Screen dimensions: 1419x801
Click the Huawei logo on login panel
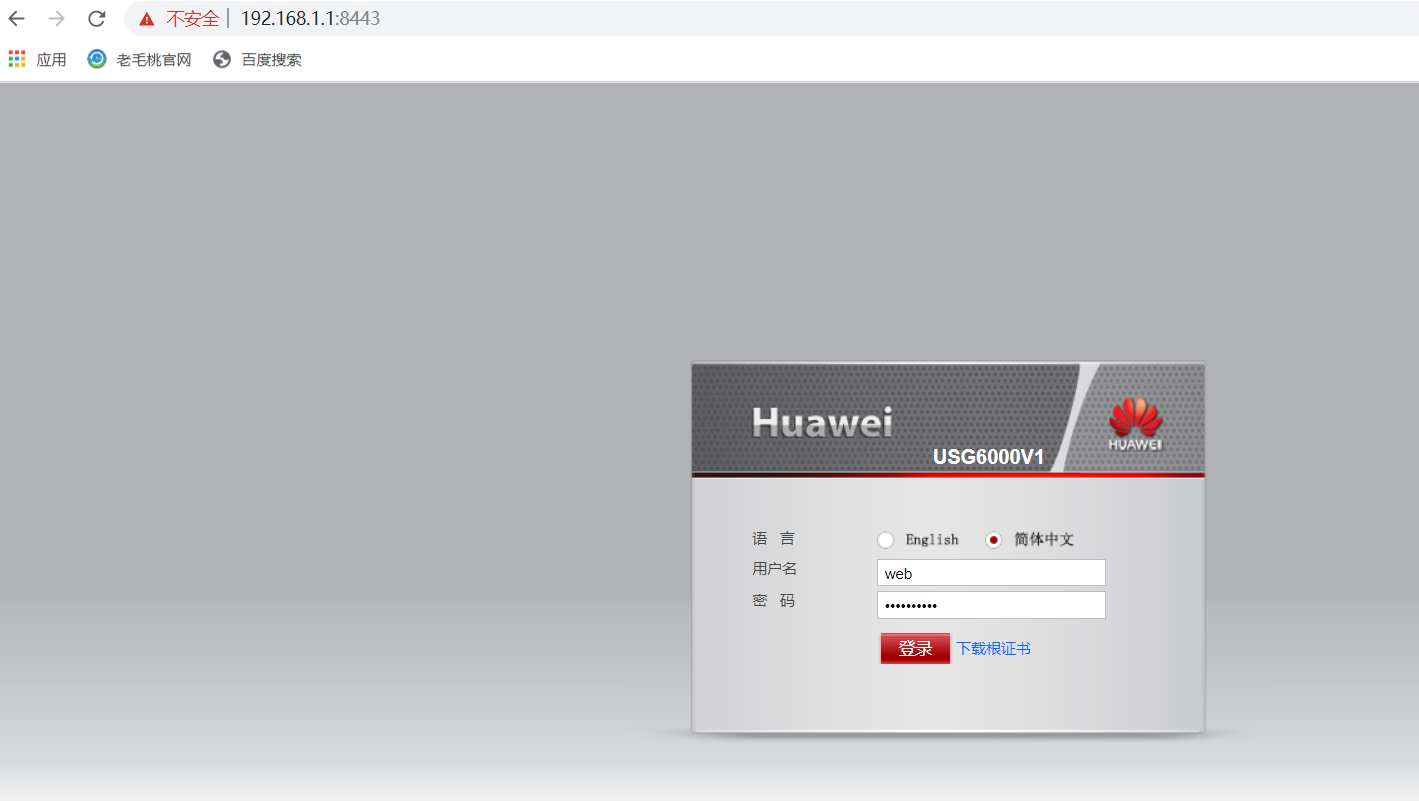(x=1135, y=423)
